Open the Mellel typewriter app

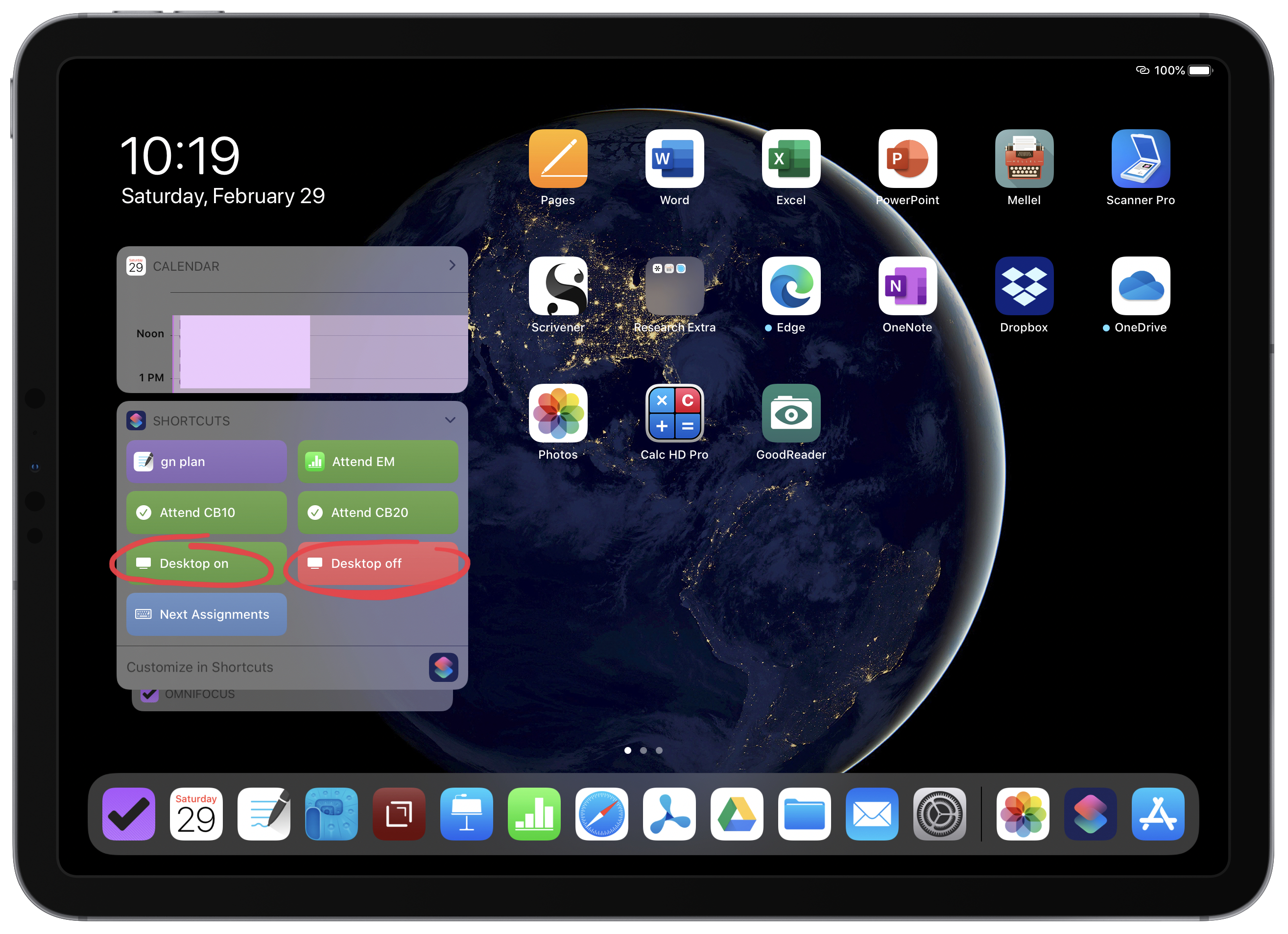pos(1024,159)
